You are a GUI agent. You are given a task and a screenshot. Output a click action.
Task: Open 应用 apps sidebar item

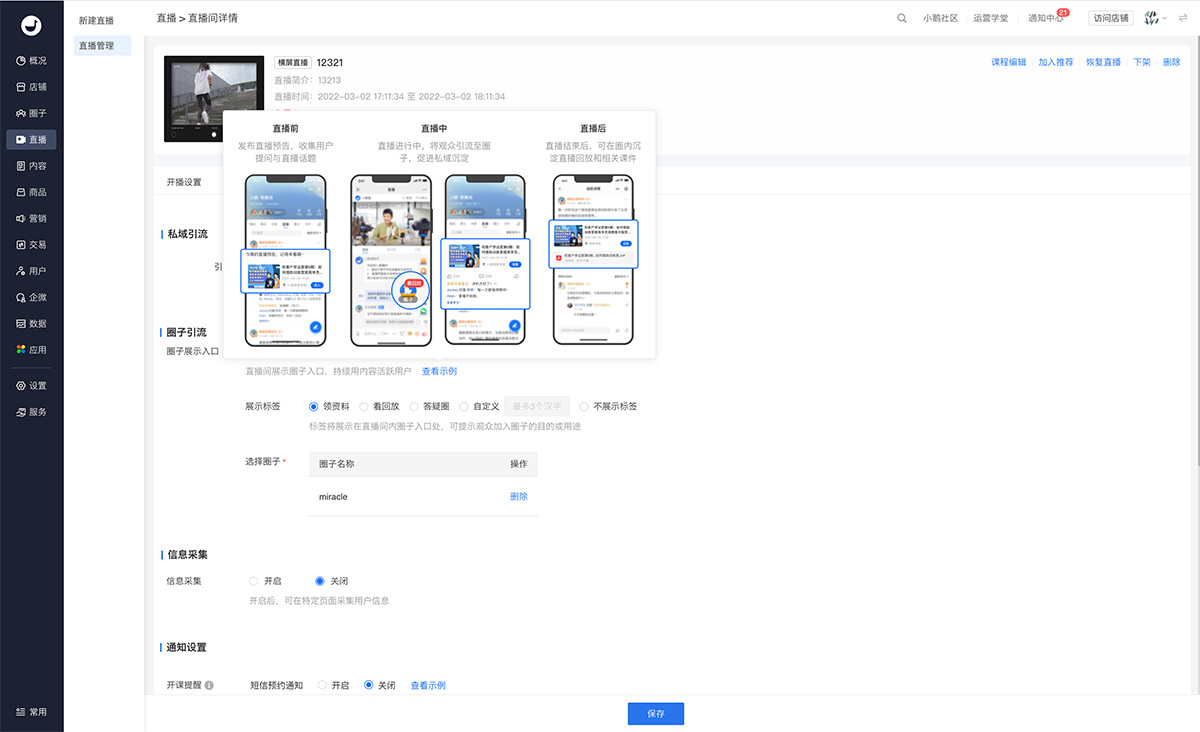tap(31, 350)
